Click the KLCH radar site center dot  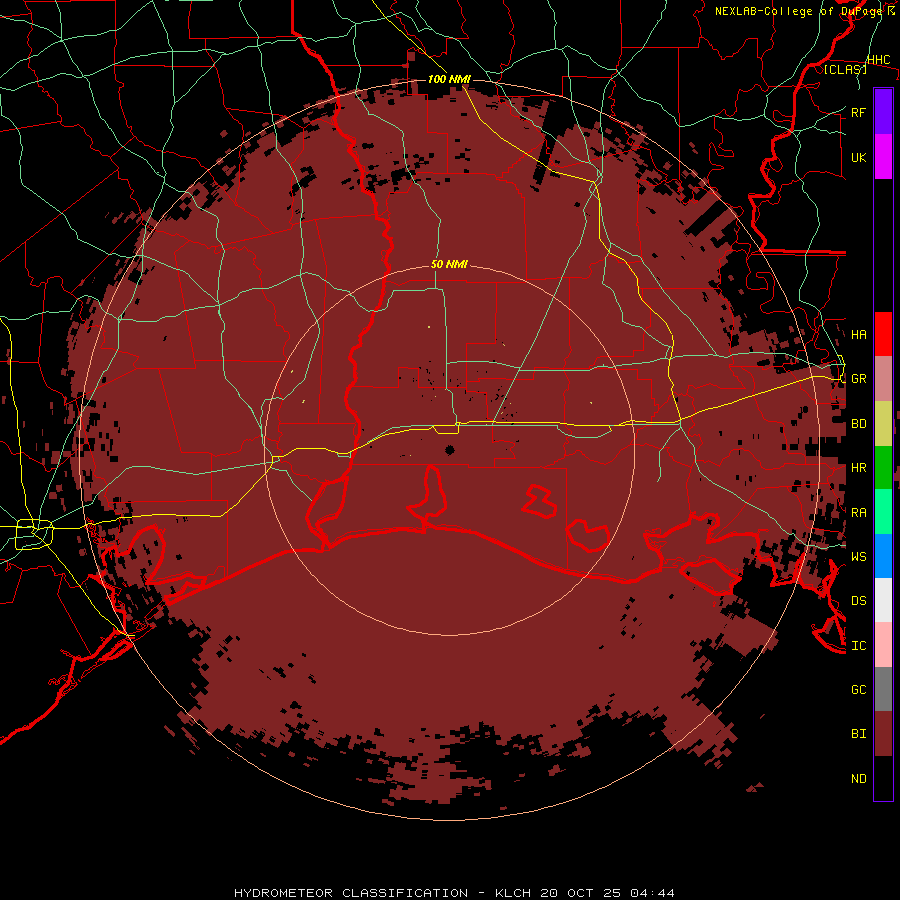click(449, 449)
